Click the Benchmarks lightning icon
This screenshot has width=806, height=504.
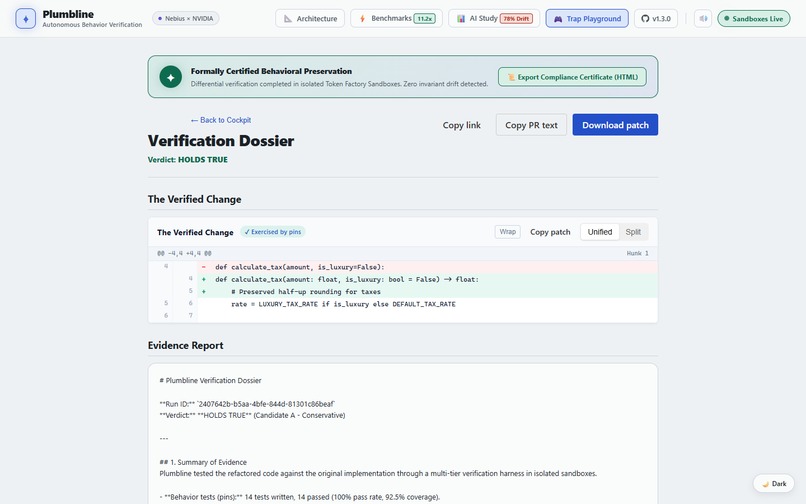pos(362,19)
